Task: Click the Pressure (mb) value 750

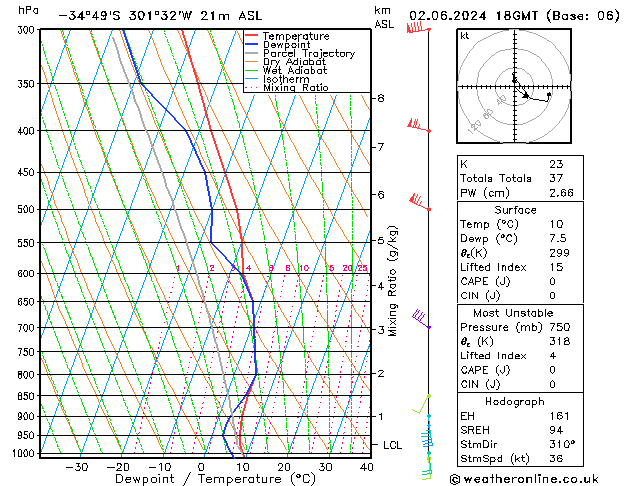Action: click(560, 327)
